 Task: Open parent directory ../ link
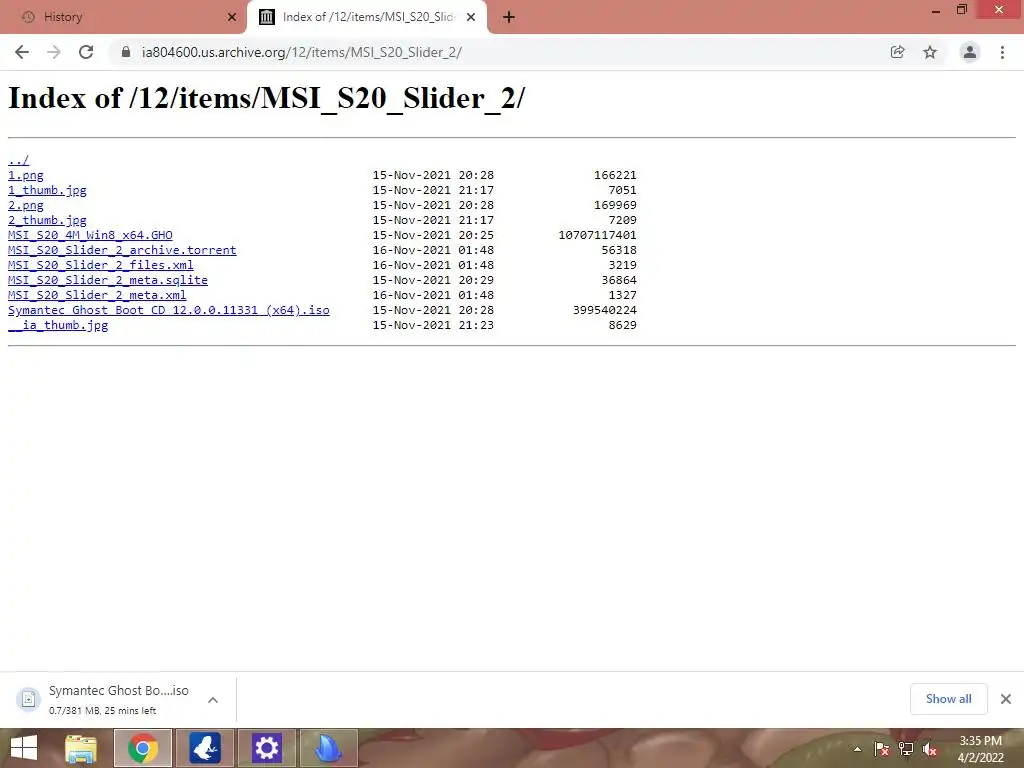[18, 160]
